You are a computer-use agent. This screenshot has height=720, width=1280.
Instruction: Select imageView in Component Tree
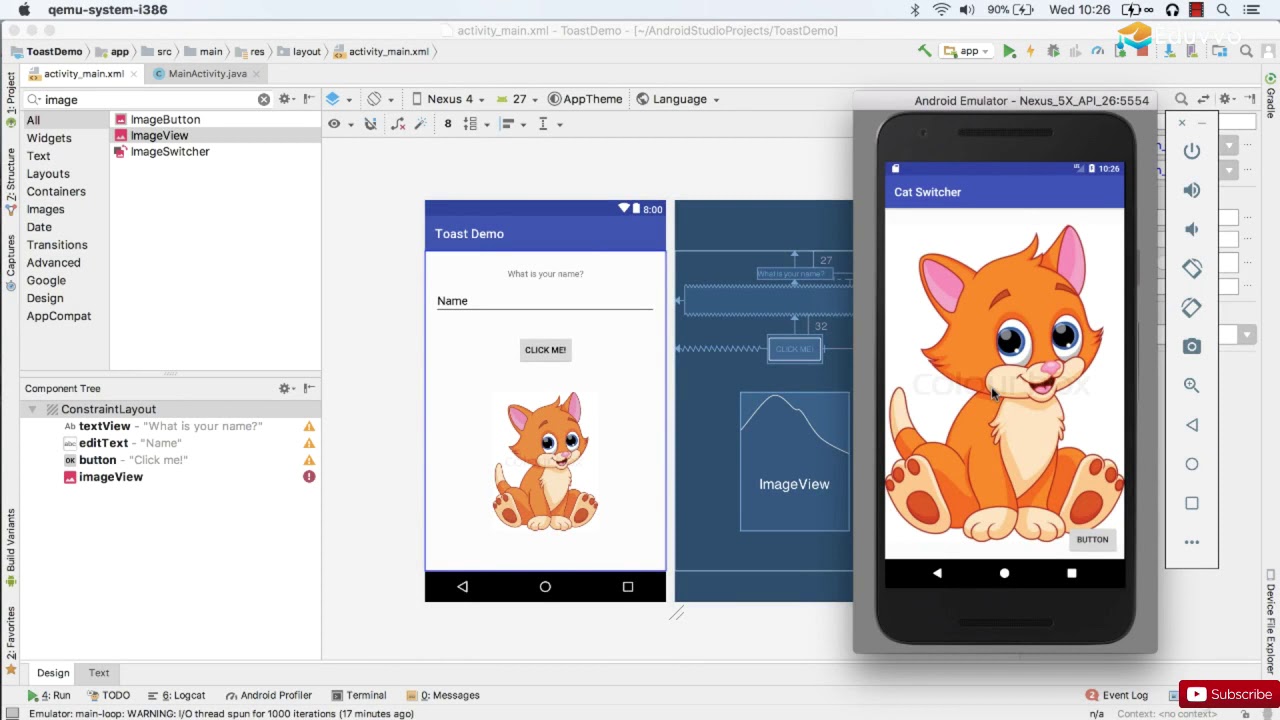coord(111,477)
